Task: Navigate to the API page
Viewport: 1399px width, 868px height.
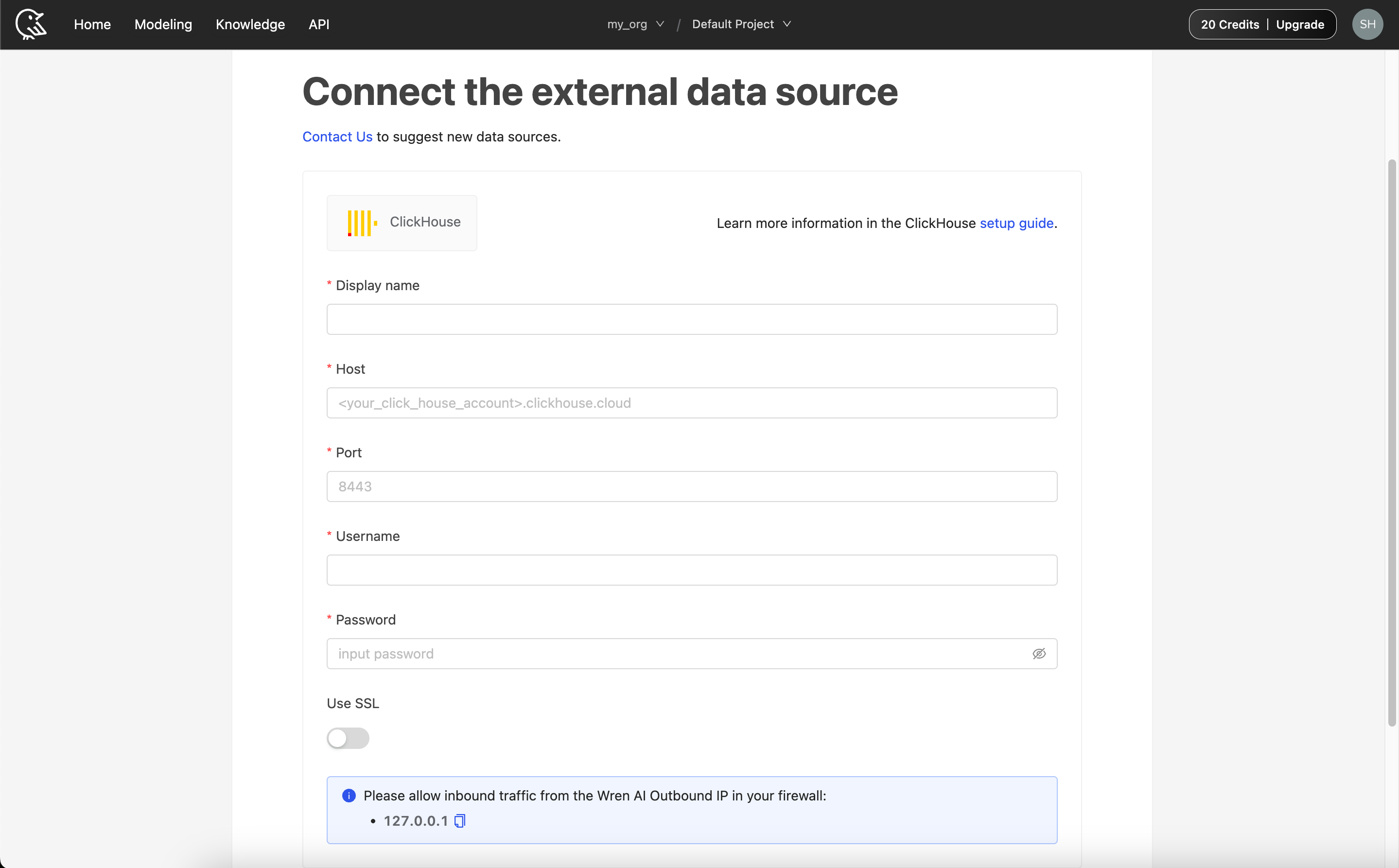Action: point(318,24)
